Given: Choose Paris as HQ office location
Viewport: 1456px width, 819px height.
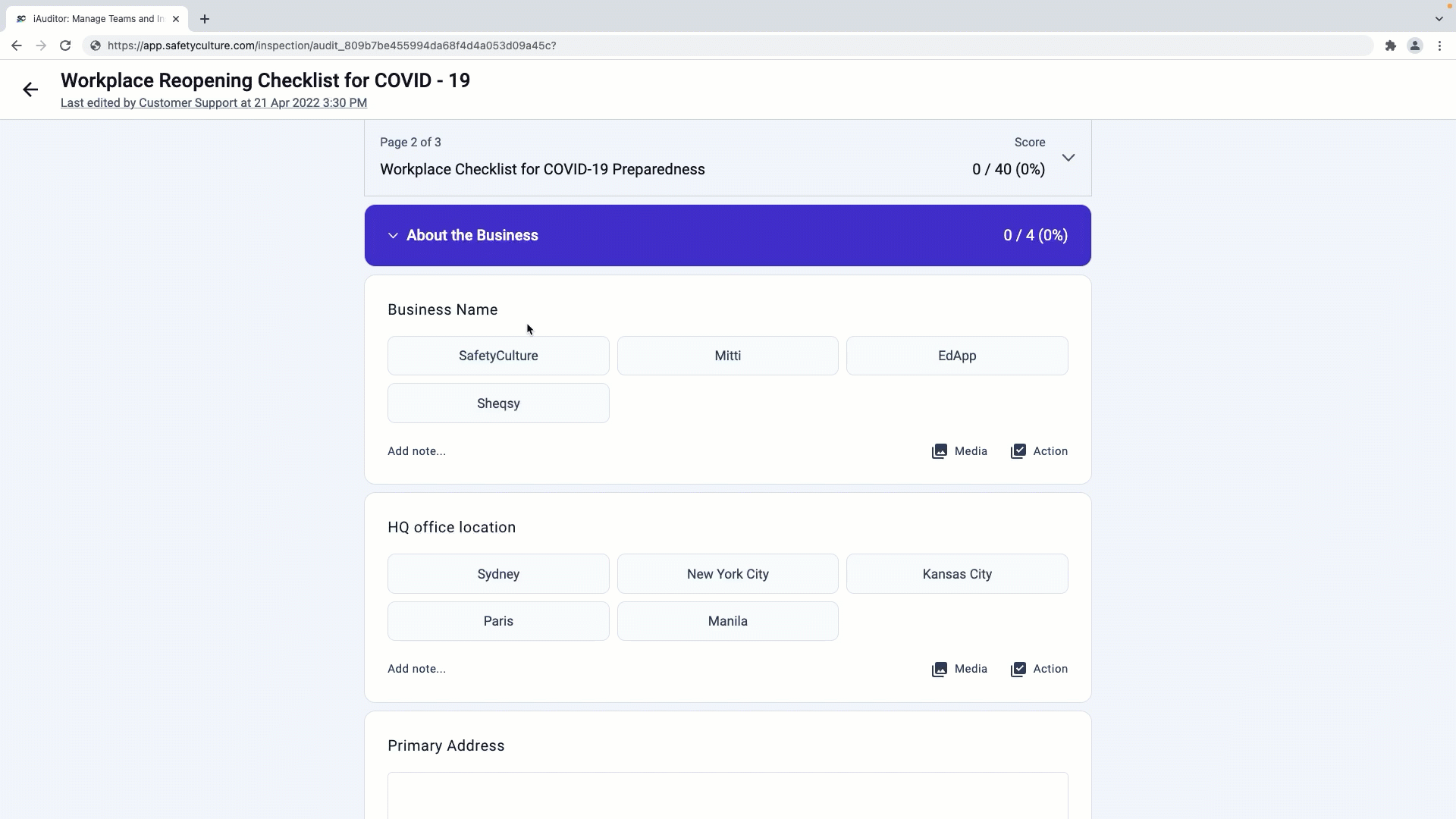Looking at the screenshot, I should click(498, 621).
